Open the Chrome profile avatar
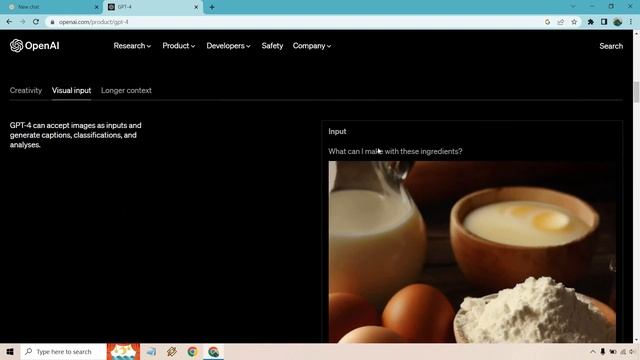This screenshot has height=360, width=640. (x=618, y=22)
